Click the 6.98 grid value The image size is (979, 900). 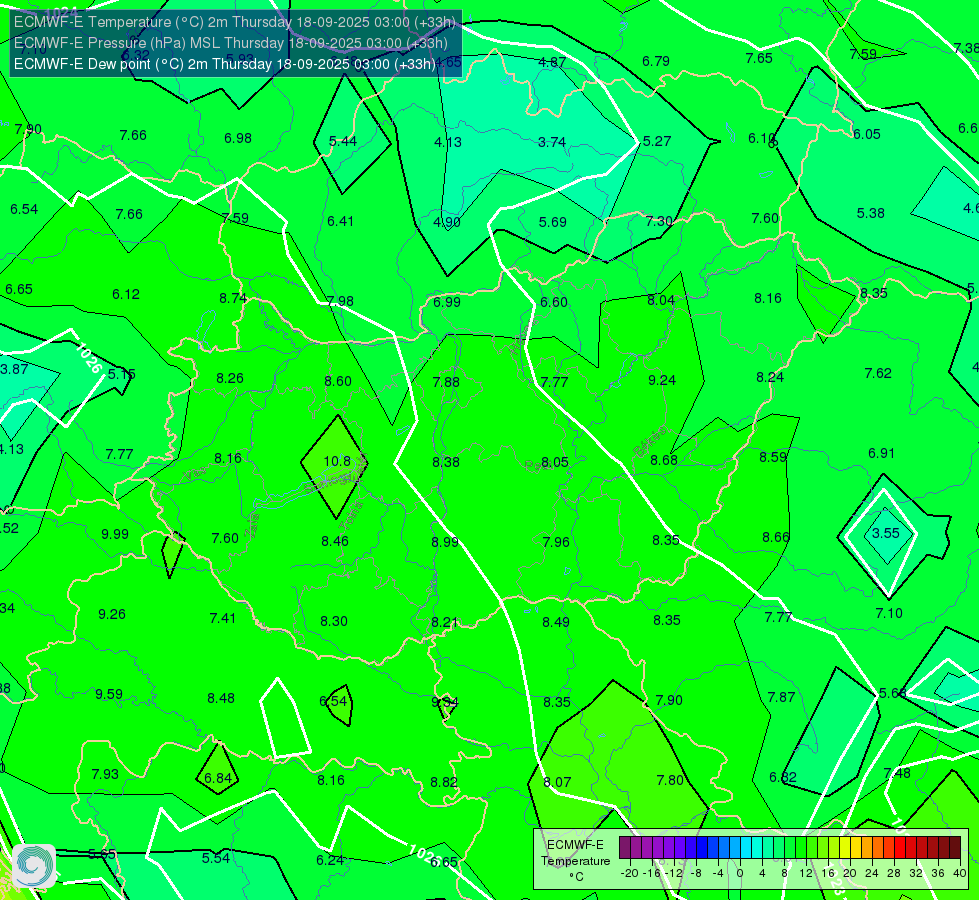[x=238, y=138]
